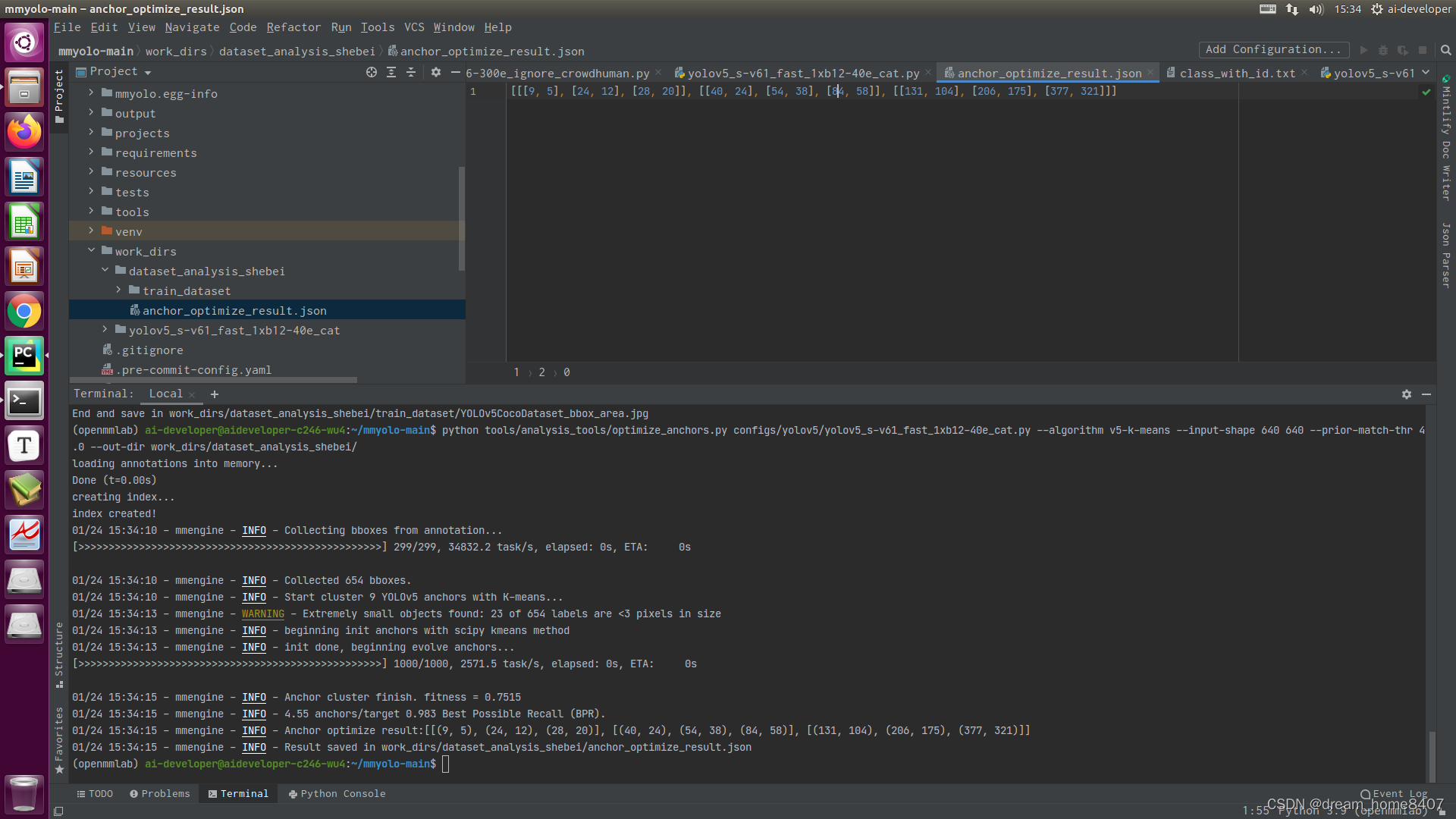Expand yolov5_s-v61_fast_1xb12-40e_cat folder

[105, 329]
